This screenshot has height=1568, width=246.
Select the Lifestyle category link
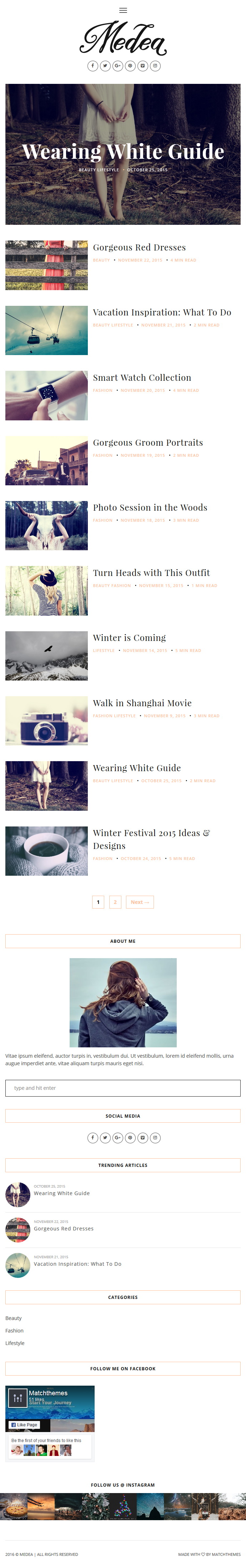15,1343
